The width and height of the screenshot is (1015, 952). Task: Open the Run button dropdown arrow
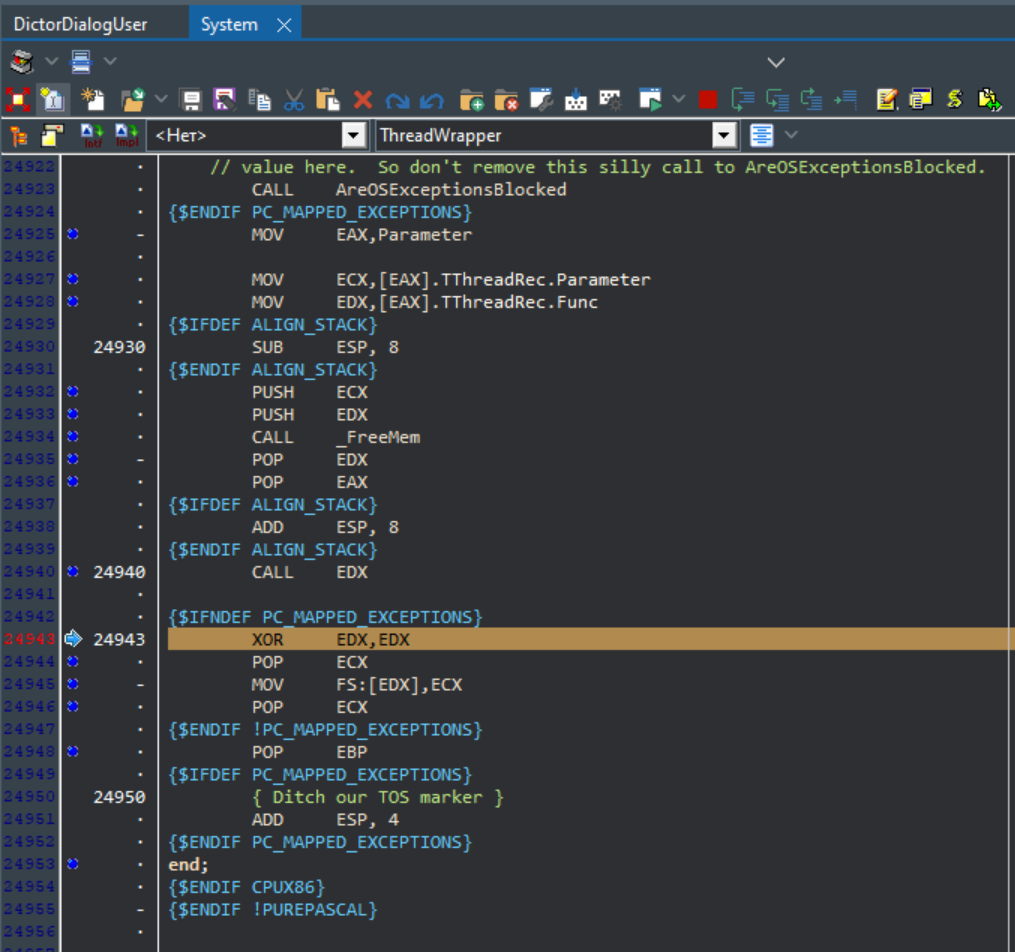point(678,99)
